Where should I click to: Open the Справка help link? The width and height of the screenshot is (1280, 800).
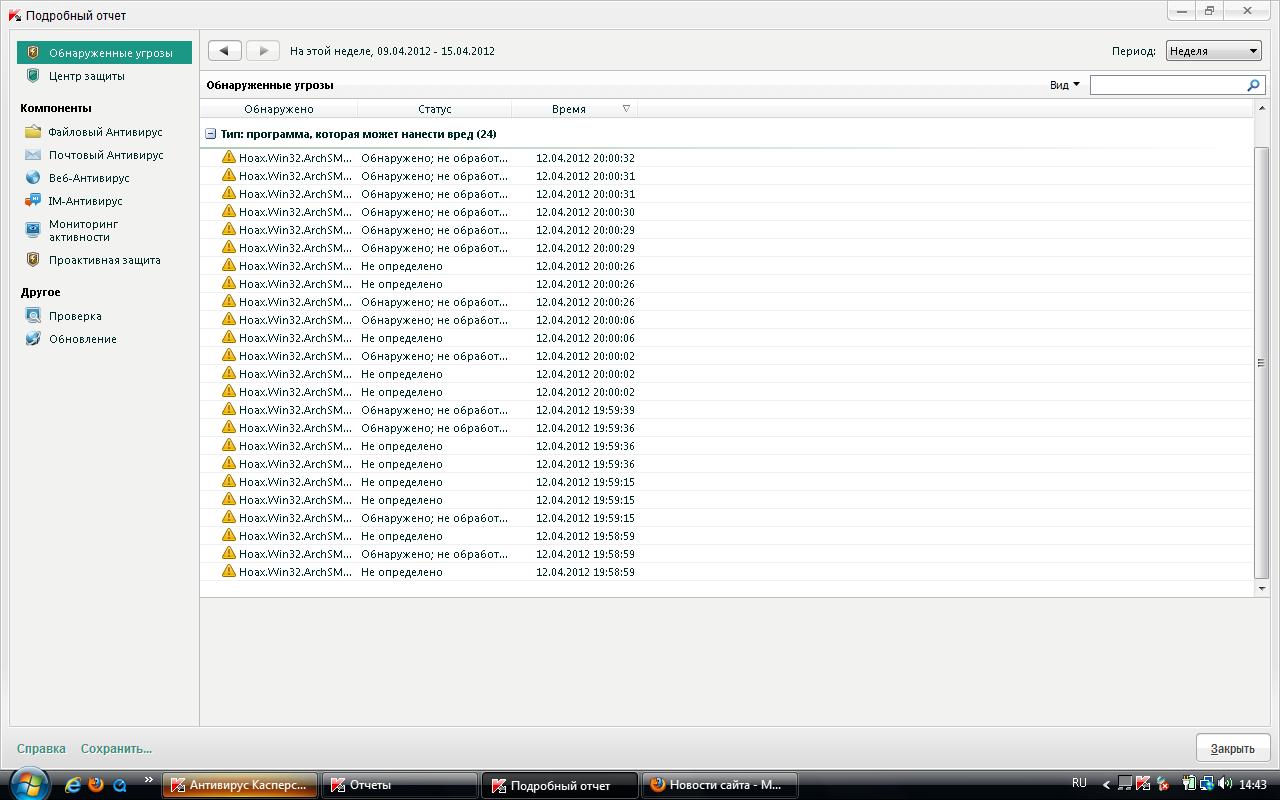(41, 748)
